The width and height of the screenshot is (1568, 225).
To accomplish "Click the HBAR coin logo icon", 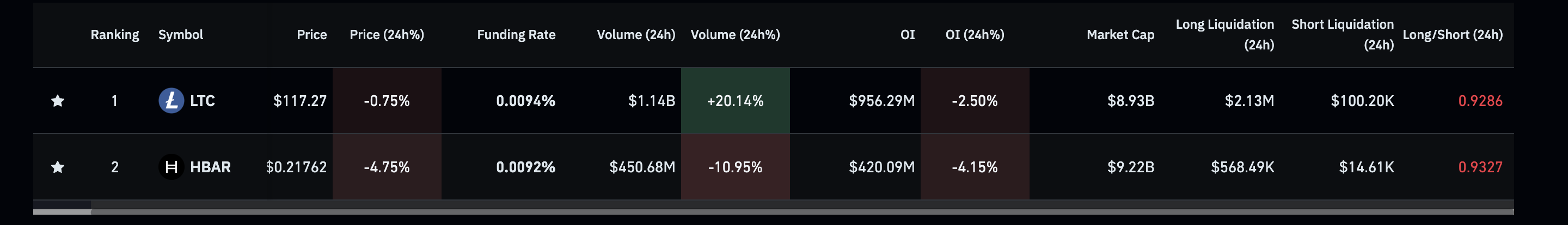I will [x=171, y=167].
